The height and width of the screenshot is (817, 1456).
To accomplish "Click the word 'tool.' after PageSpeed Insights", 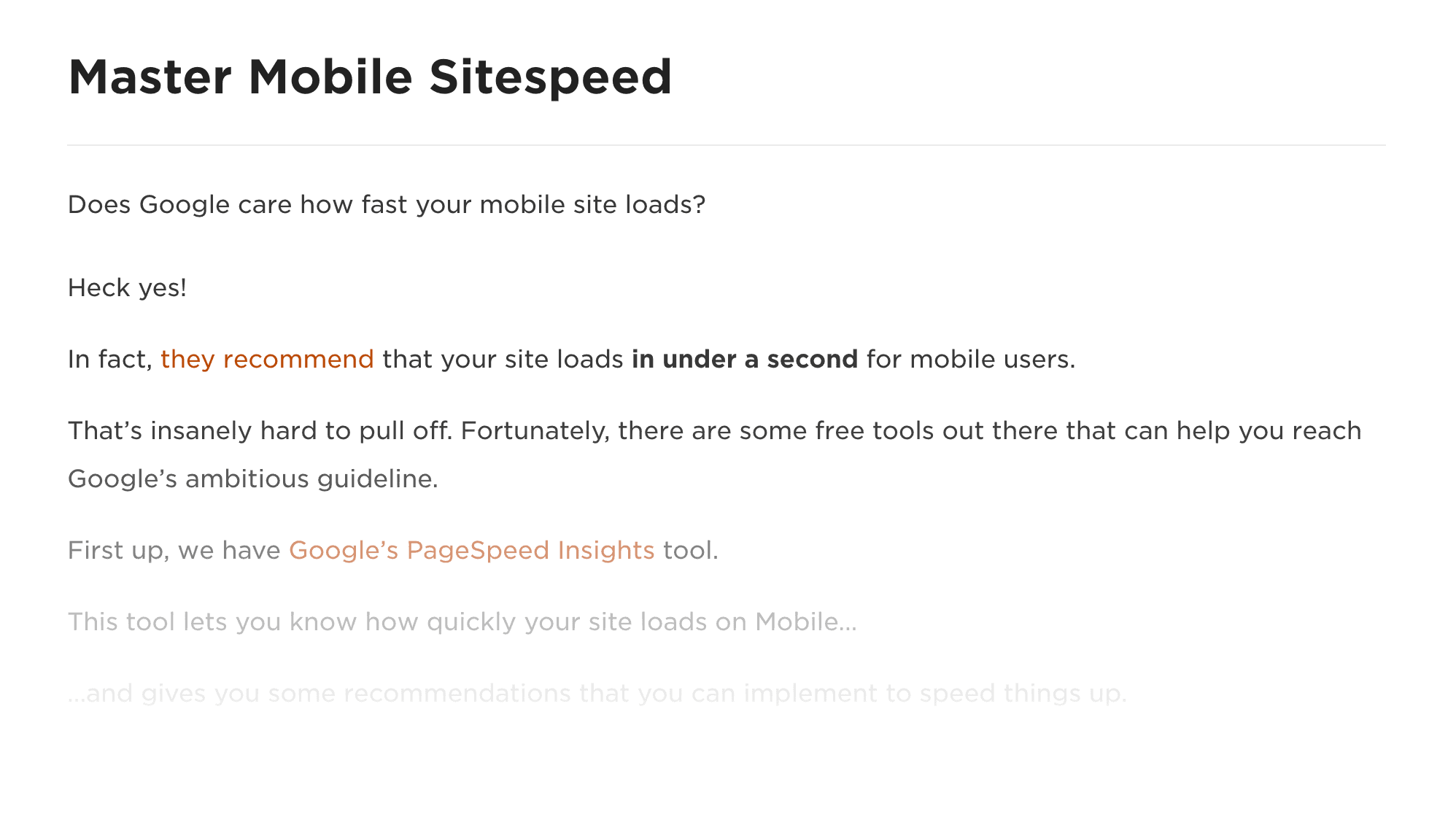I will pyautogui.click(x=691, y=551).
